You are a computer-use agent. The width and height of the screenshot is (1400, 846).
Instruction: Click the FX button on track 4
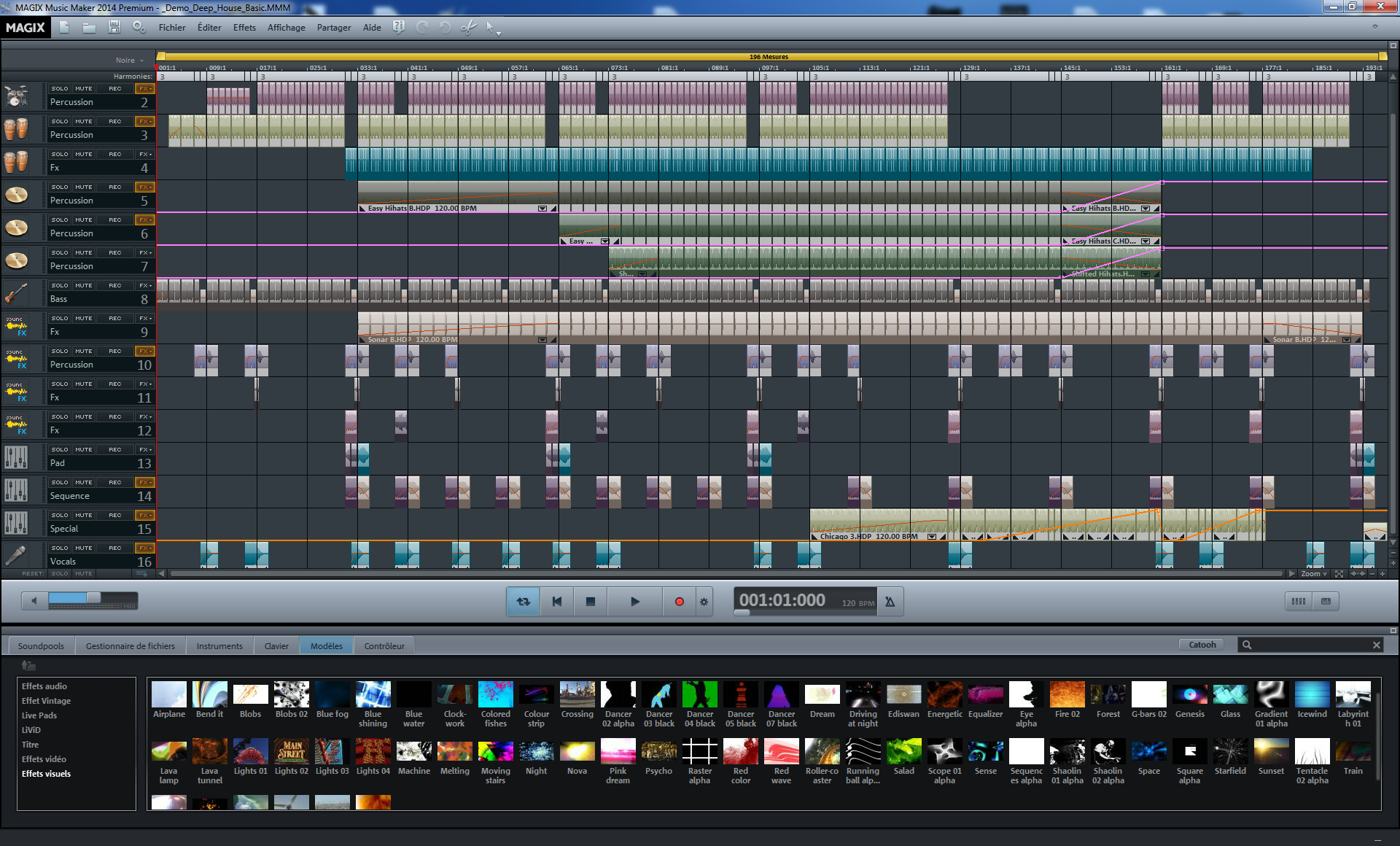tap(143, 154)
